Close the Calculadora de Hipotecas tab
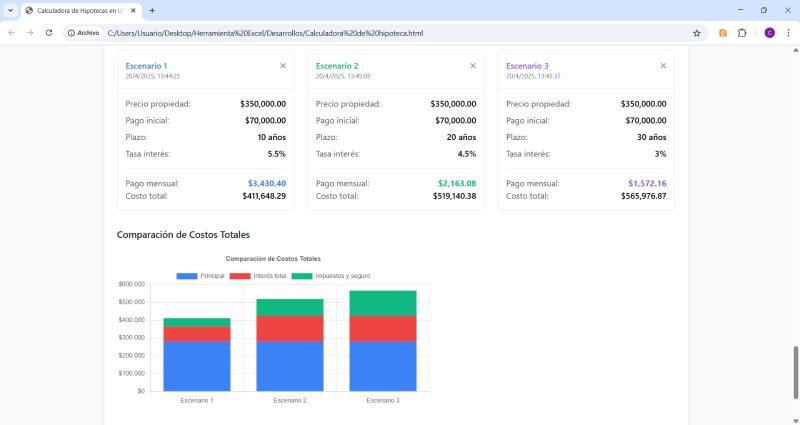This screenshot has height=425, width=800. click(x=134, y=10)
